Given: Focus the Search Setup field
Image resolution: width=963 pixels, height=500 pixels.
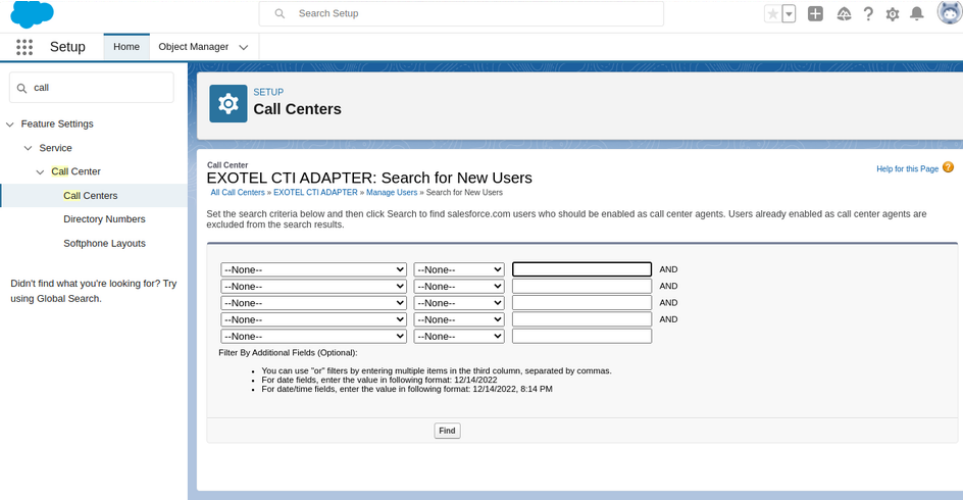Looking at the screenshot, I should click(x=461, y=14).
